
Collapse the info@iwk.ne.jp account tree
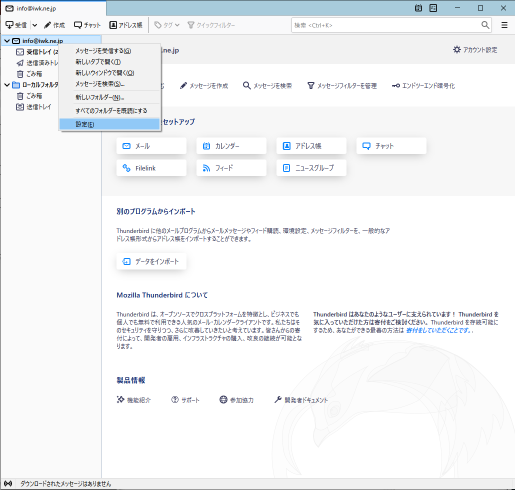7,41
